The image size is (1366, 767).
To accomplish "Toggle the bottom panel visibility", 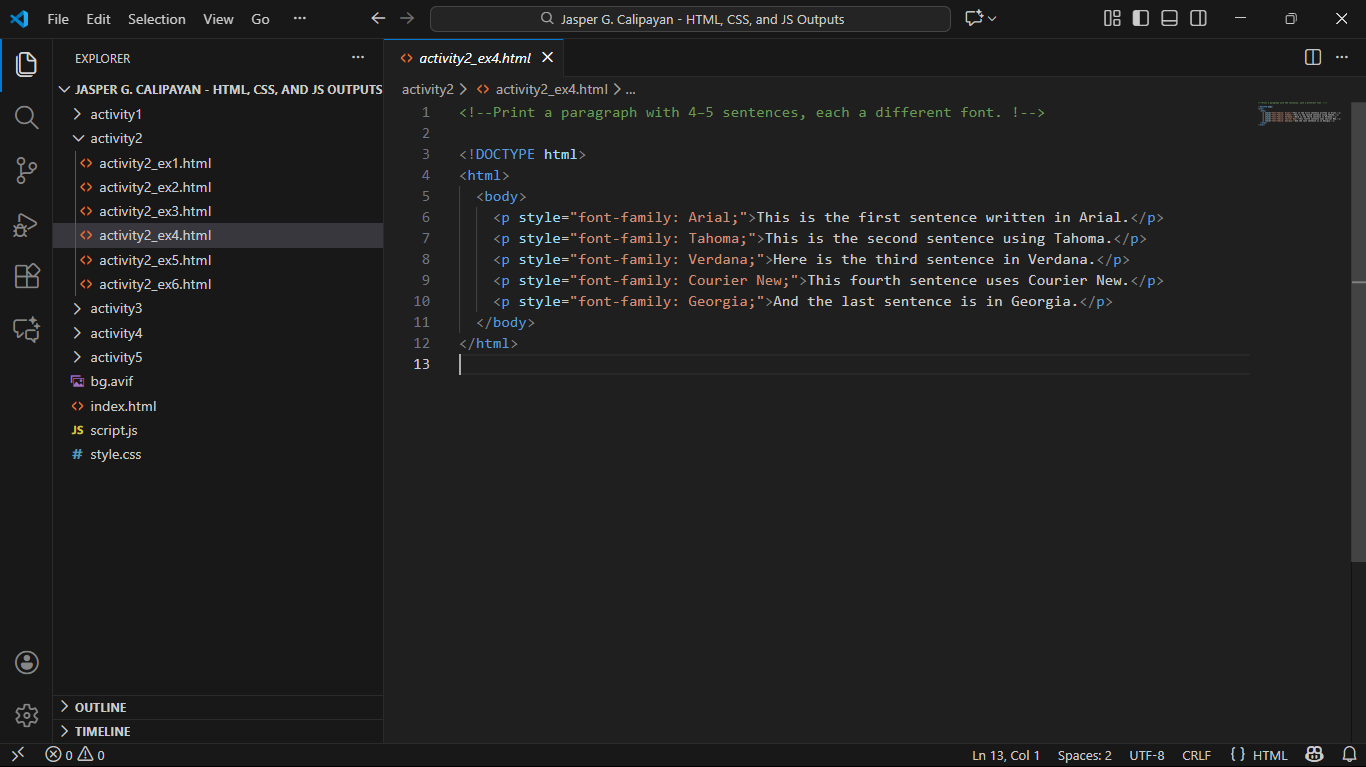I will point(1169,19).
